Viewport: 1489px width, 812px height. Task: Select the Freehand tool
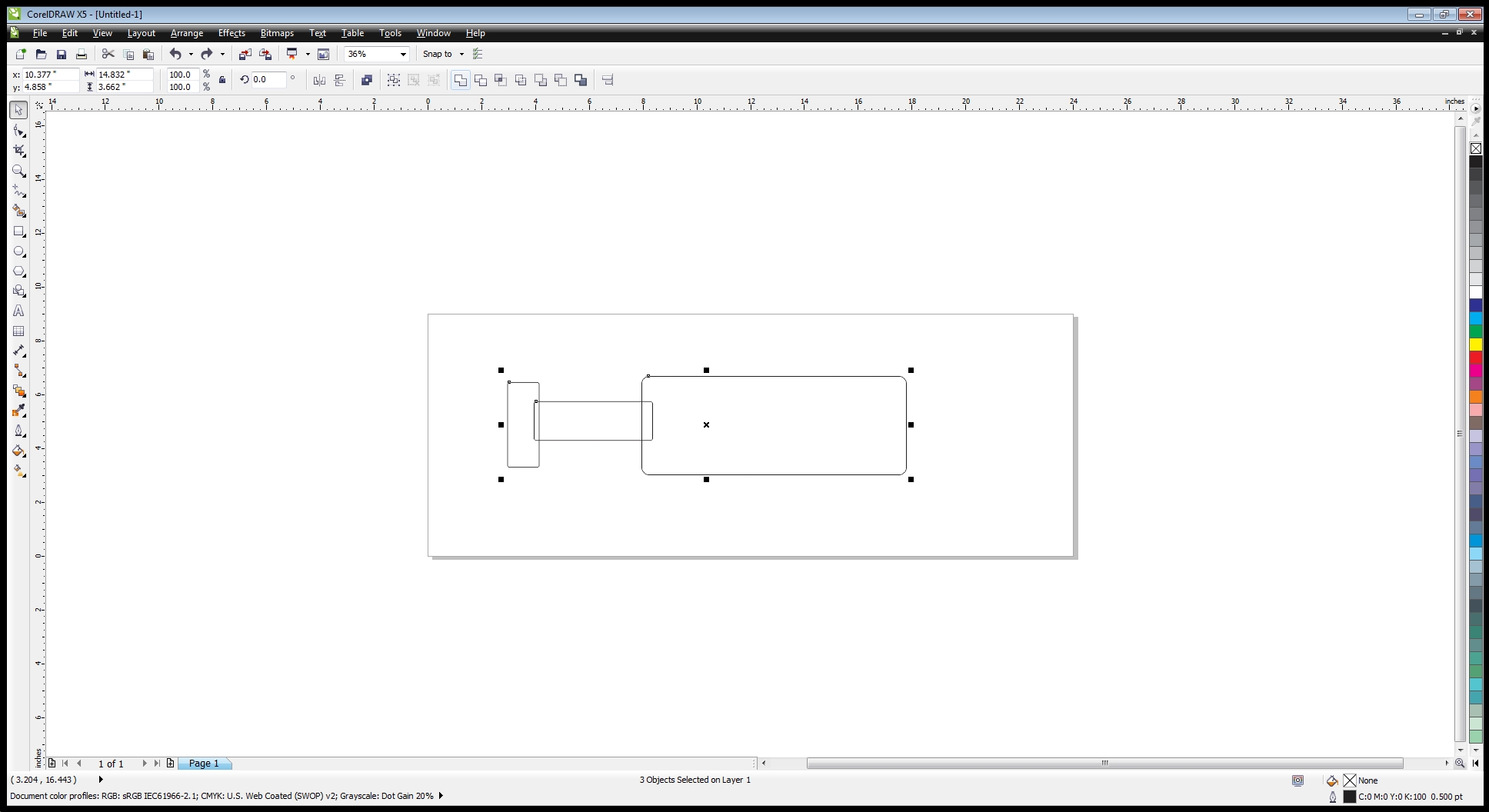click(18, 191)
